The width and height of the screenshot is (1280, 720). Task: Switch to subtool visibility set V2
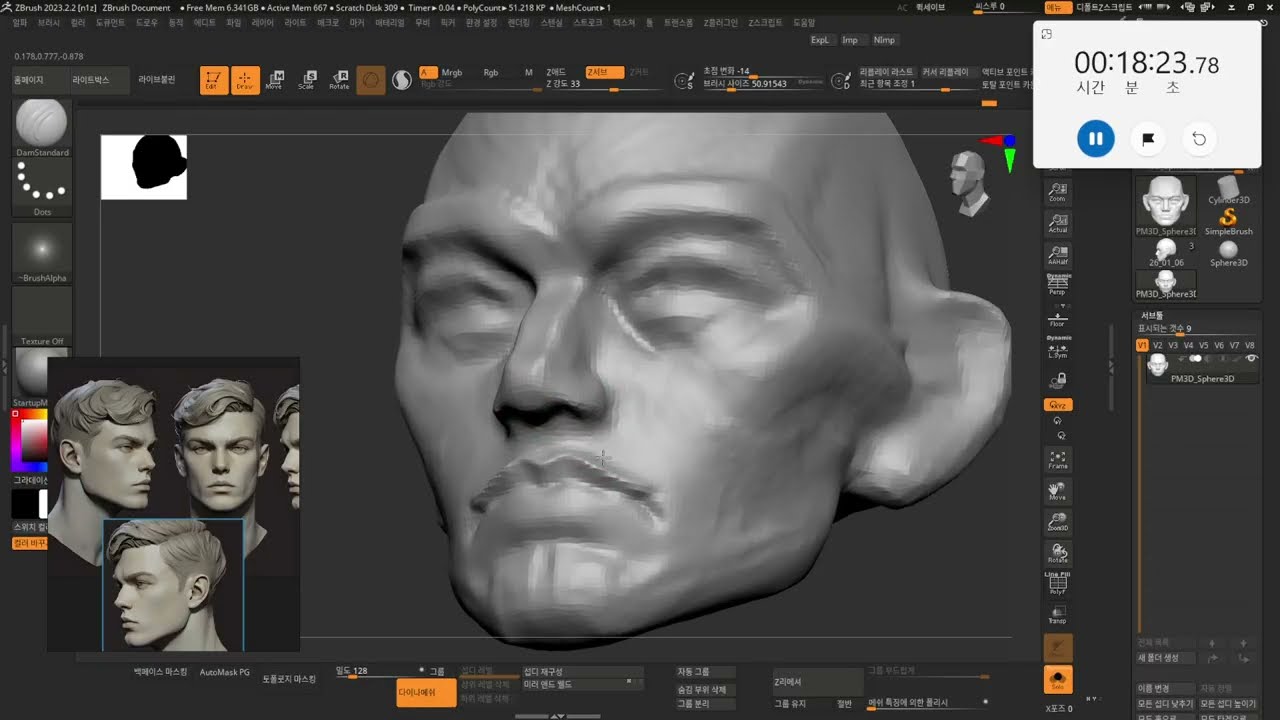(x=1158, y=345)
